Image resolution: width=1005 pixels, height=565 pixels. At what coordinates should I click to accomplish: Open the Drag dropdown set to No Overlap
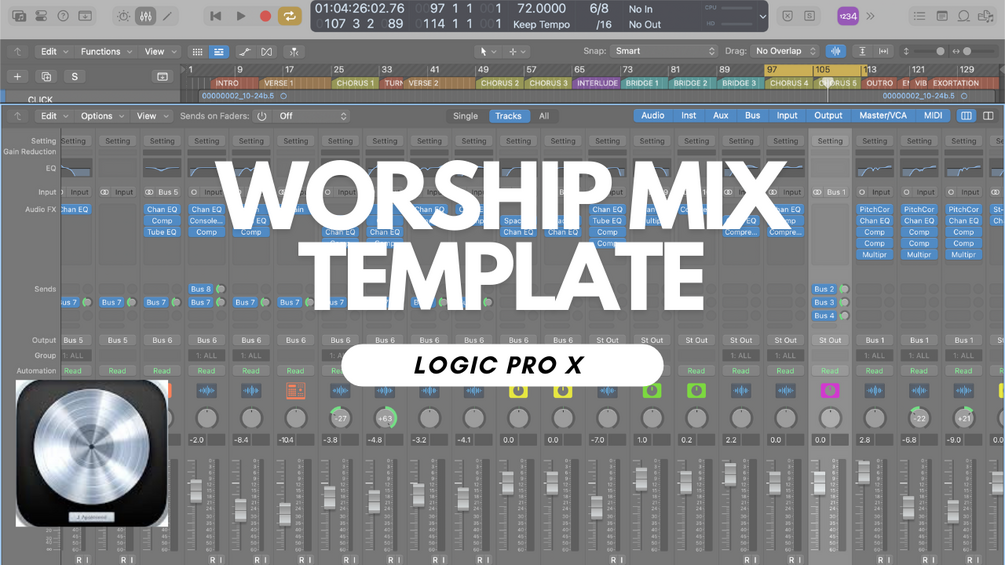click(785, 51)
